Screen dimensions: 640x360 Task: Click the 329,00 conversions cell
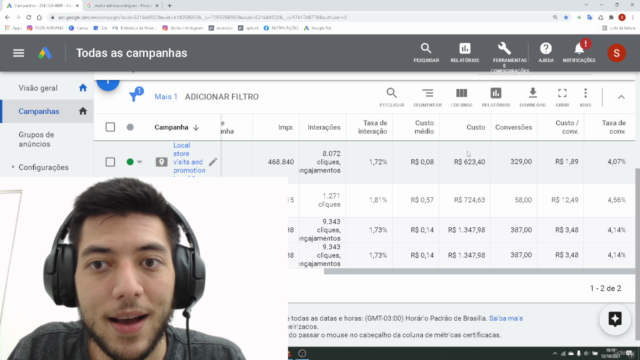click(521, 162)
